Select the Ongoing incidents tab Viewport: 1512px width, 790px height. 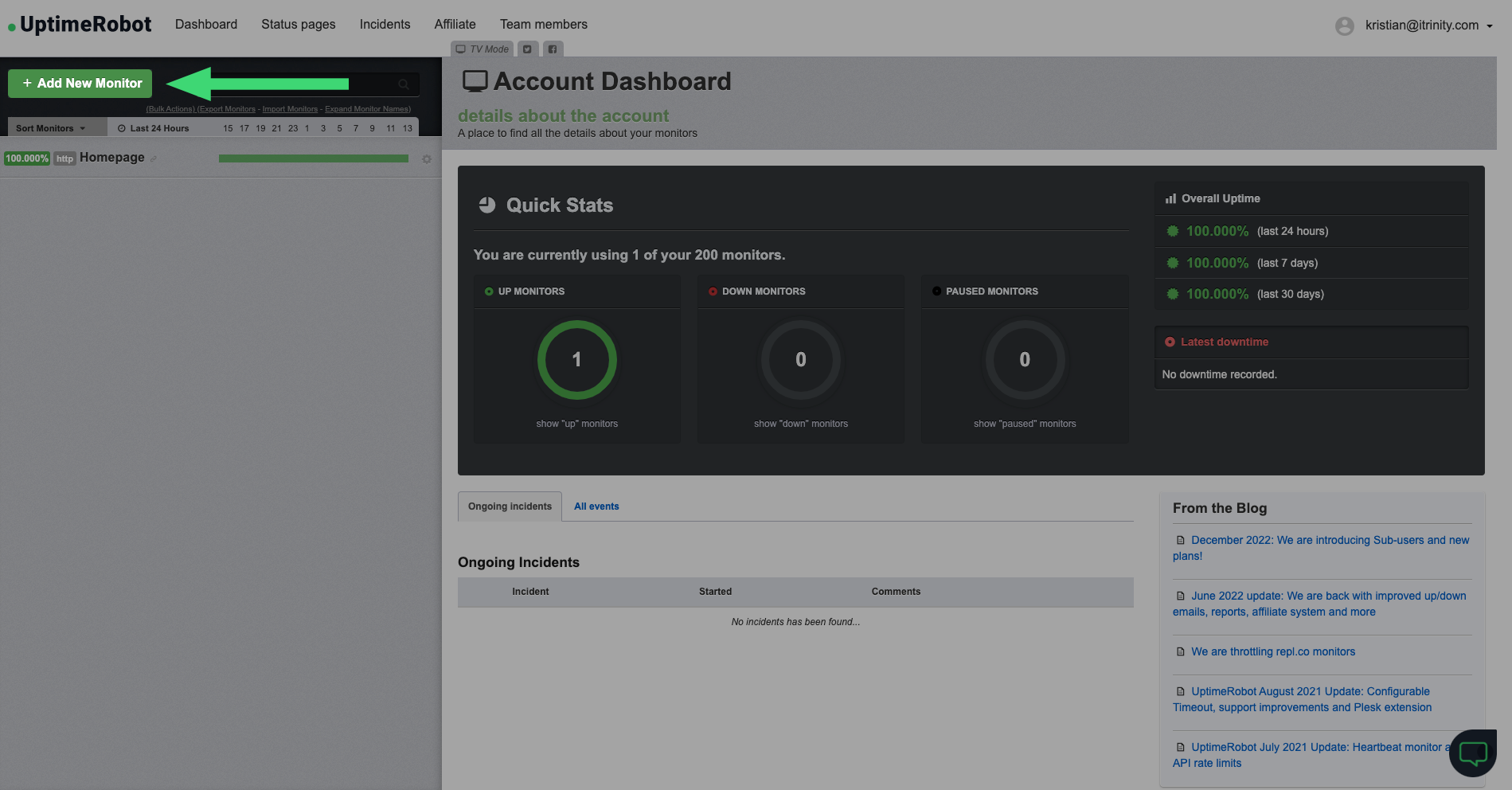[510, 506]
